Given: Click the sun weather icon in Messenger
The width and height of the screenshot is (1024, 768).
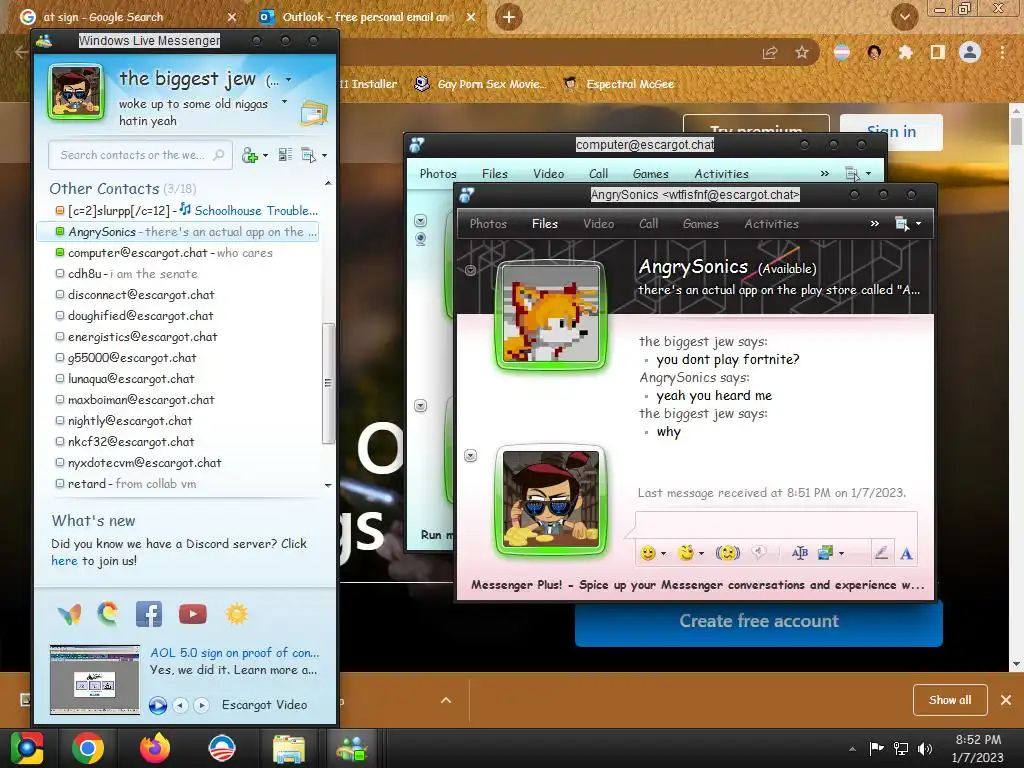Looking at the screenshot, I should [x=236, y=614].
